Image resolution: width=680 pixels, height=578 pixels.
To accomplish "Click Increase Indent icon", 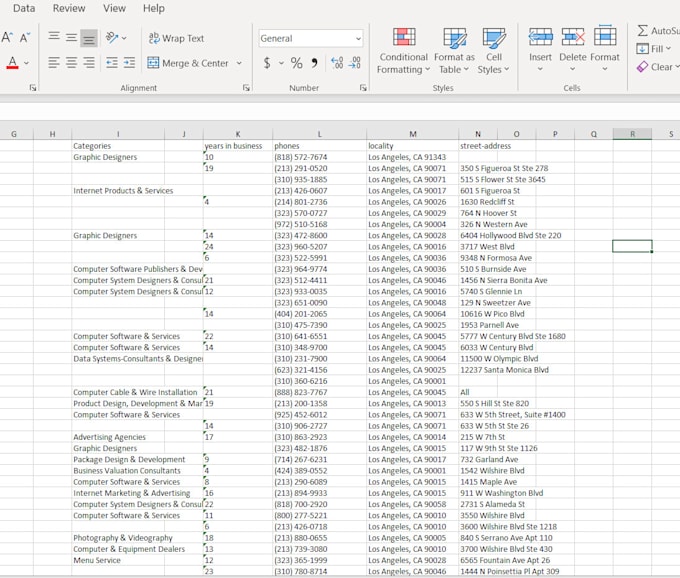I will click(129, 63).
